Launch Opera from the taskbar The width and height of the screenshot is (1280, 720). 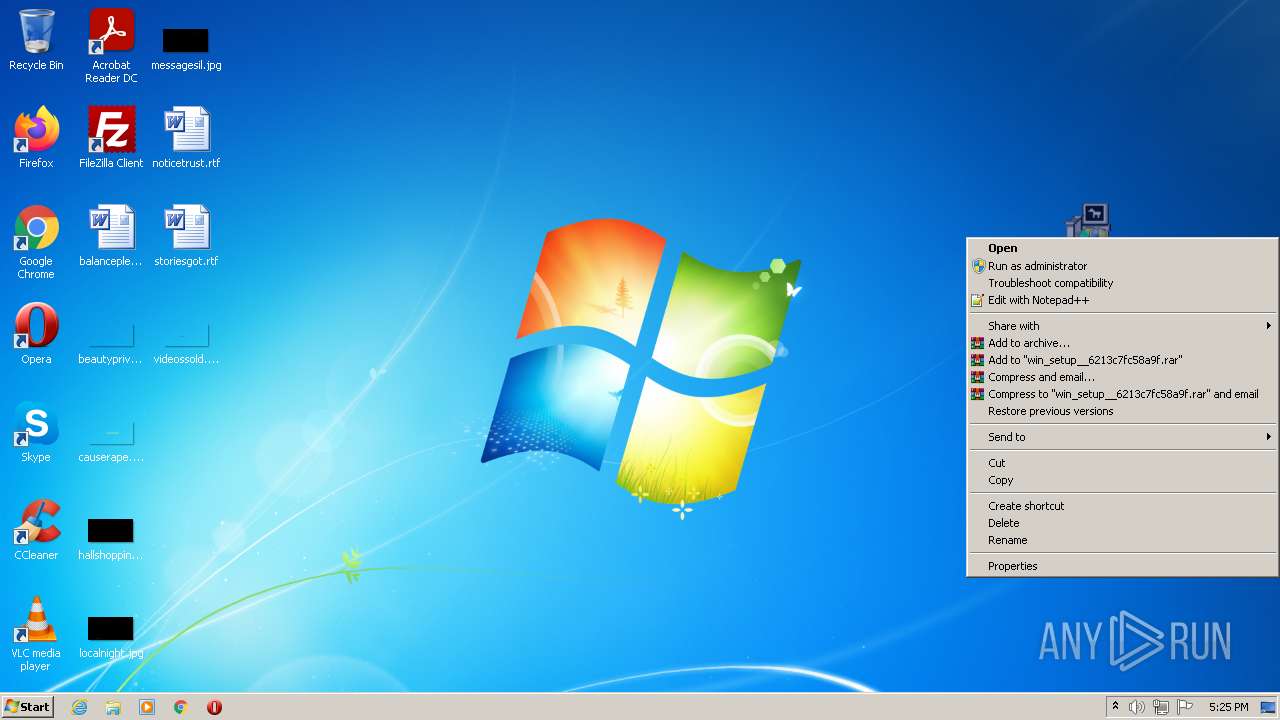click(214, 707)
